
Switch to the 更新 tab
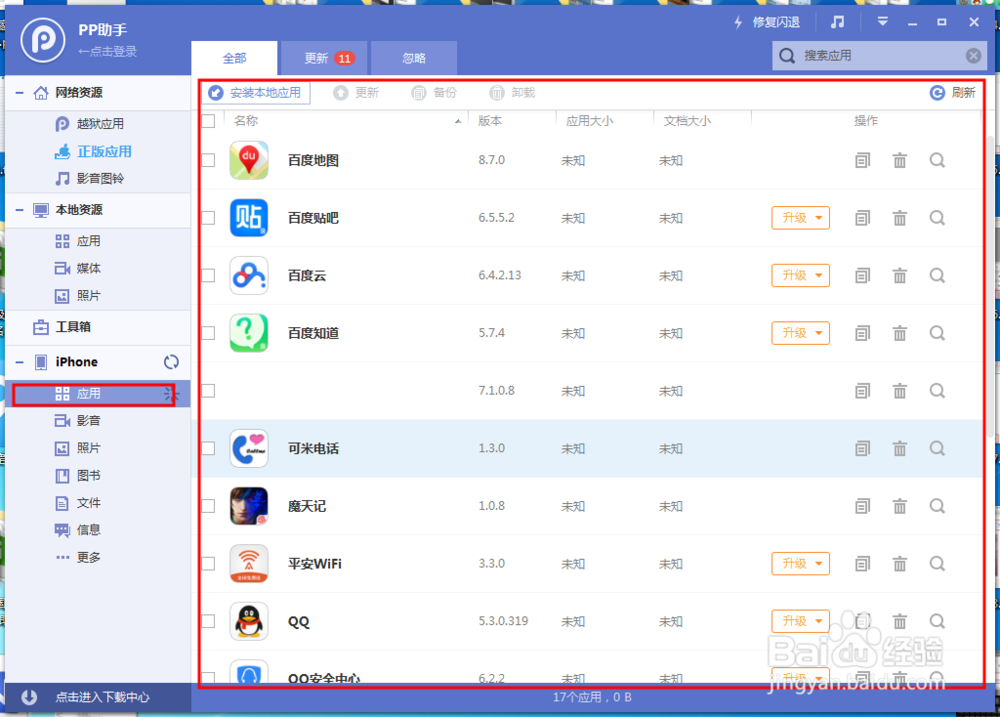point(324,58)
